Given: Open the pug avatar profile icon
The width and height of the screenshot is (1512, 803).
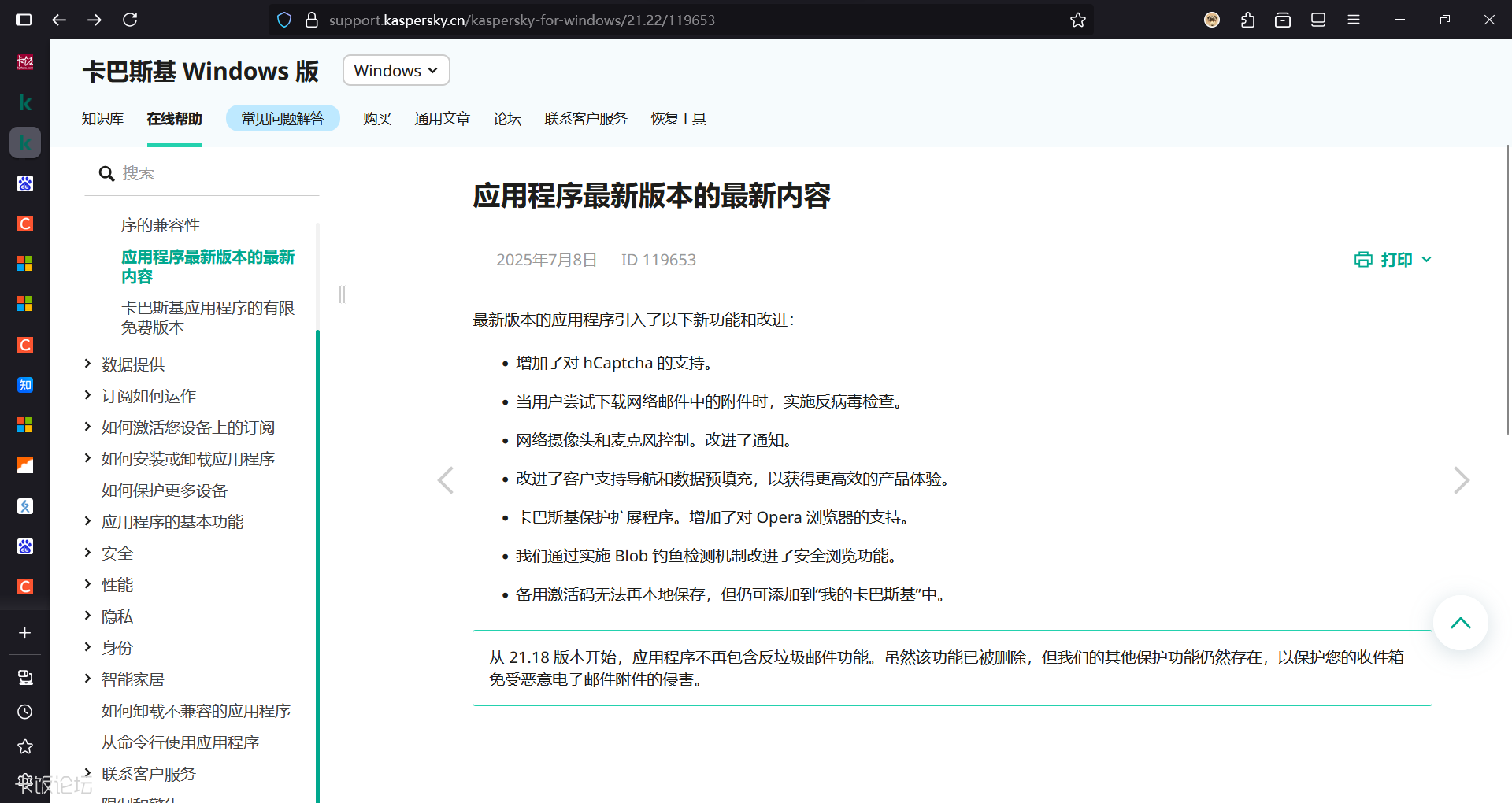Looking at the screenshot, I should pos(1212,20).
